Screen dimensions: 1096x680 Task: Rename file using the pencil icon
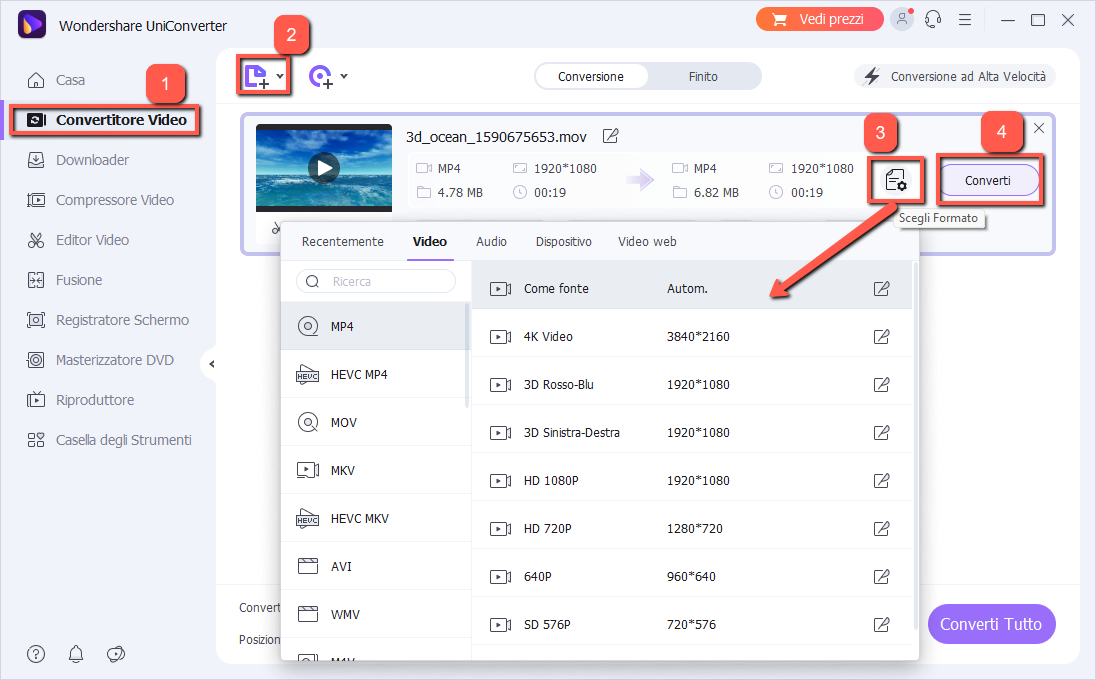click(610, 136)
